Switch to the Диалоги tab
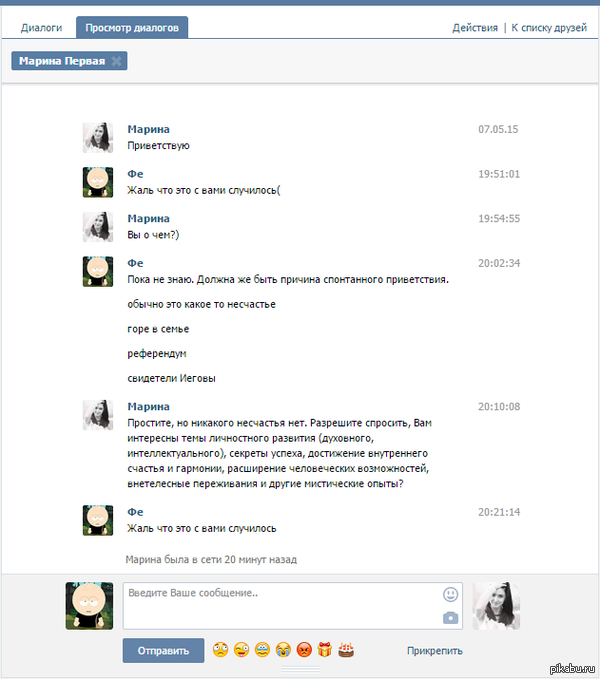 point(41,28)
